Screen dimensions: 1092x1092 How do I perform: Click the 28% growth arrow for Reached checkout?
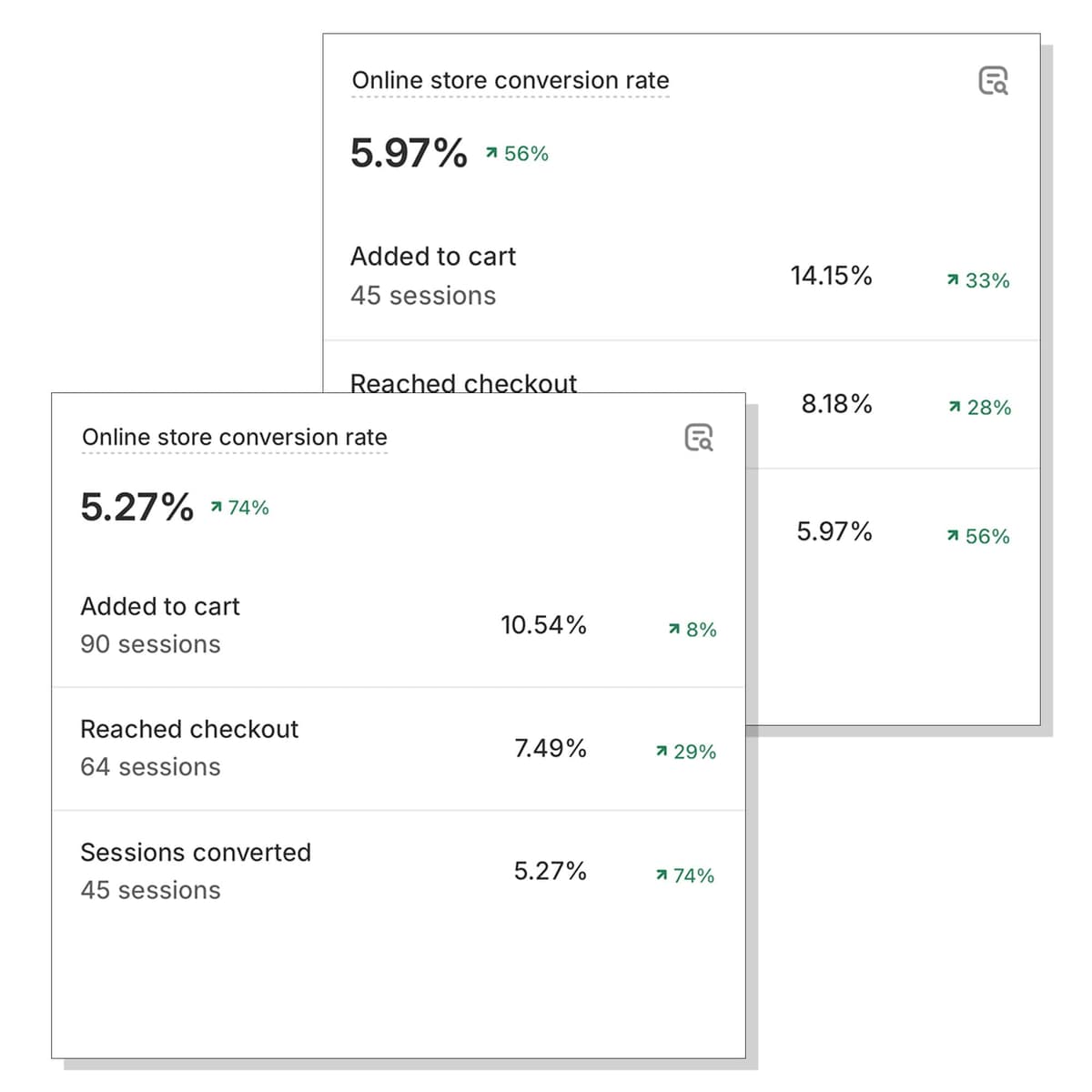pyautogui.click(x=979, y=408)
